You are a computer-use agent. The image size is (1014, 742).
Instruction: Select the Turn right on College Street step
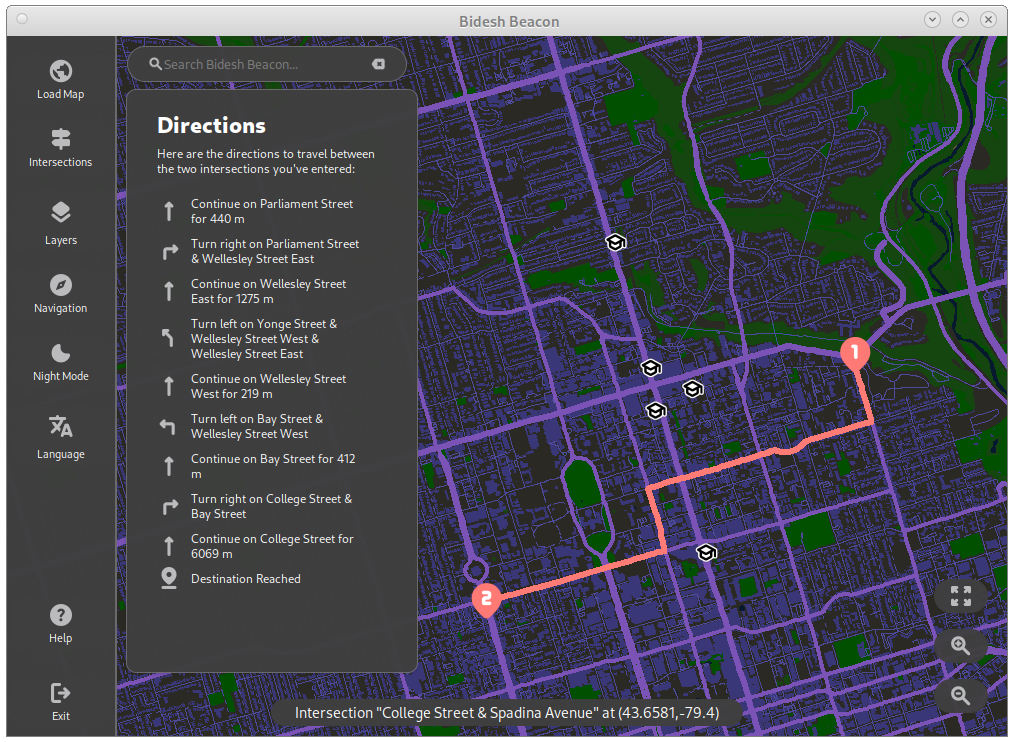[x=270, y=506]
